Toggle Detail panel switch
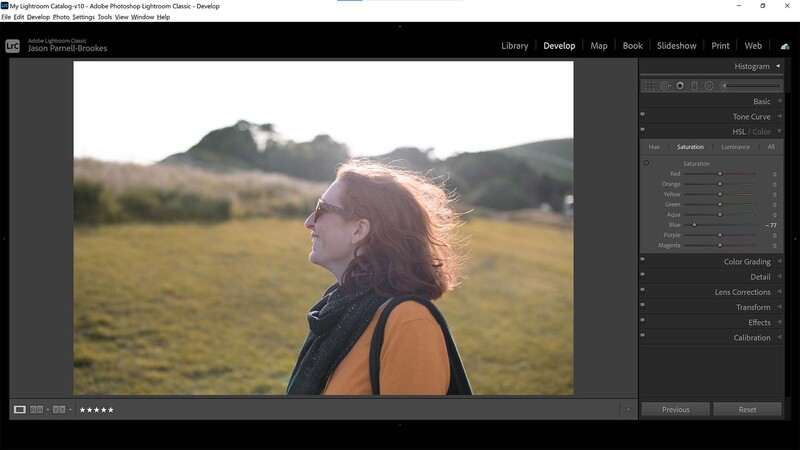 coord(642,274)
